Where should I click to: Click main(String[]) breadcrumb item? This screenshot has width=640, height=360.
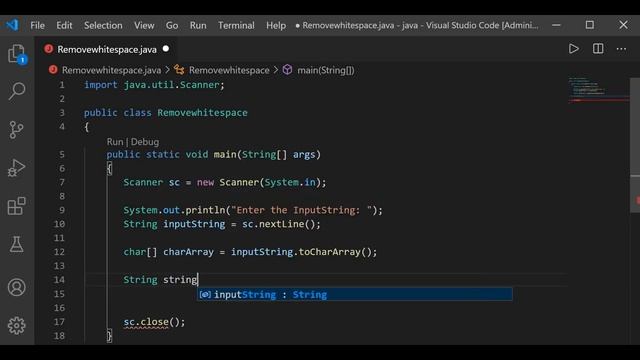point(326,70)
